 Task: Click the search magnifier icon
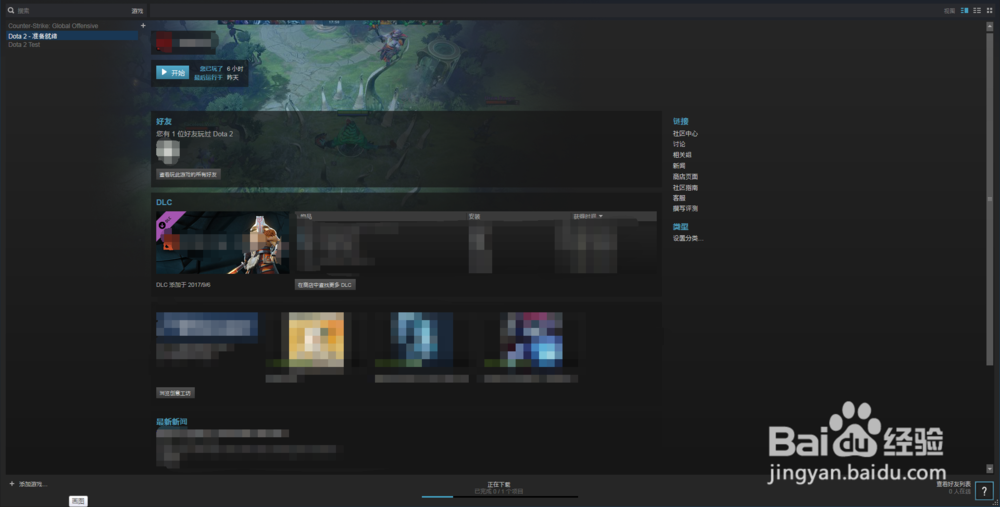(11, 10)
